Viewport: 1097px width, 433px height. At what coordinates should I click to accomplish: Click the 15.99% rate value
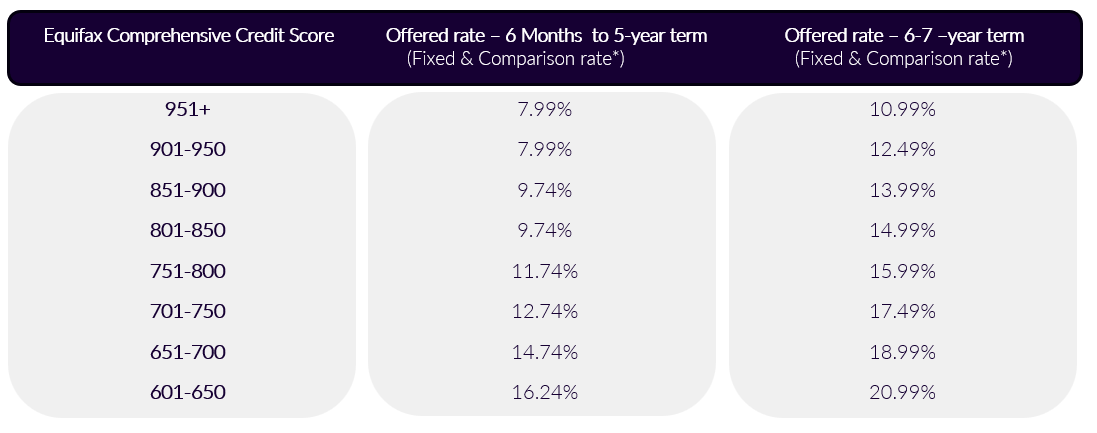903,271
